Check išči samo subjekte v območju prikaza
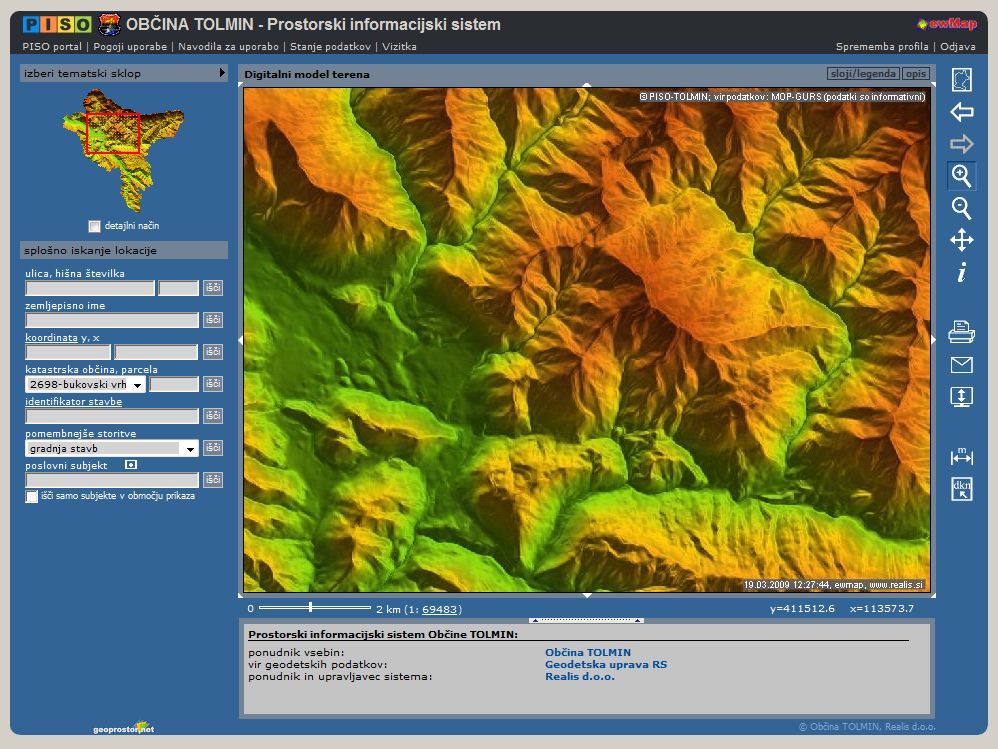998x749 pixels. (32, 496)
